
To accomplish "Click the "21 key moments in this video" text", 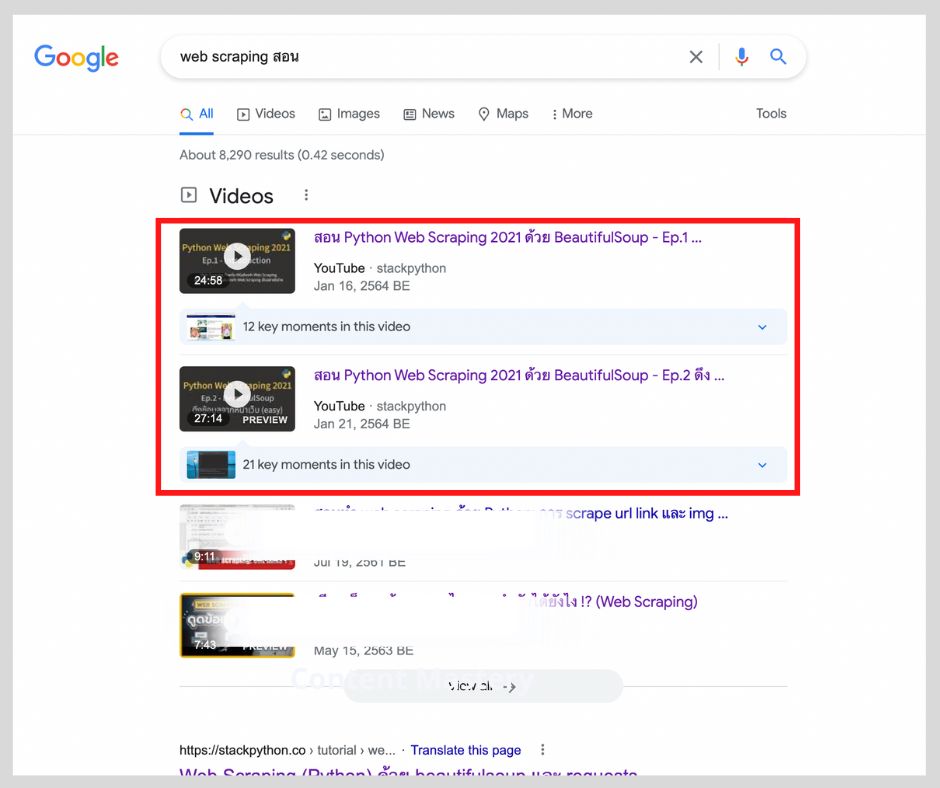I will 327,465.
